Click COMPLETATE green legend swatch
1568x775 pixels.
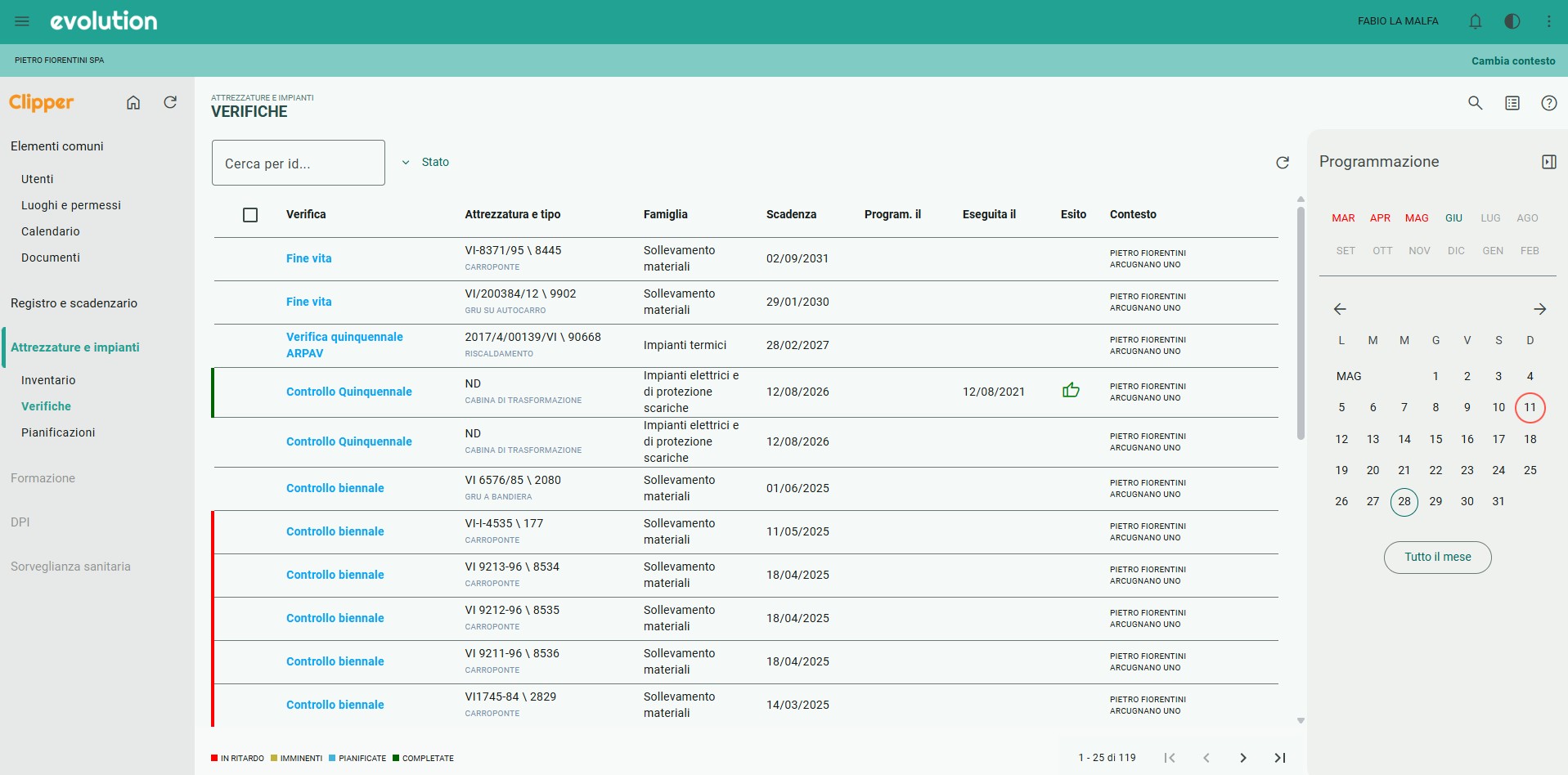click(x=396, y=758)
